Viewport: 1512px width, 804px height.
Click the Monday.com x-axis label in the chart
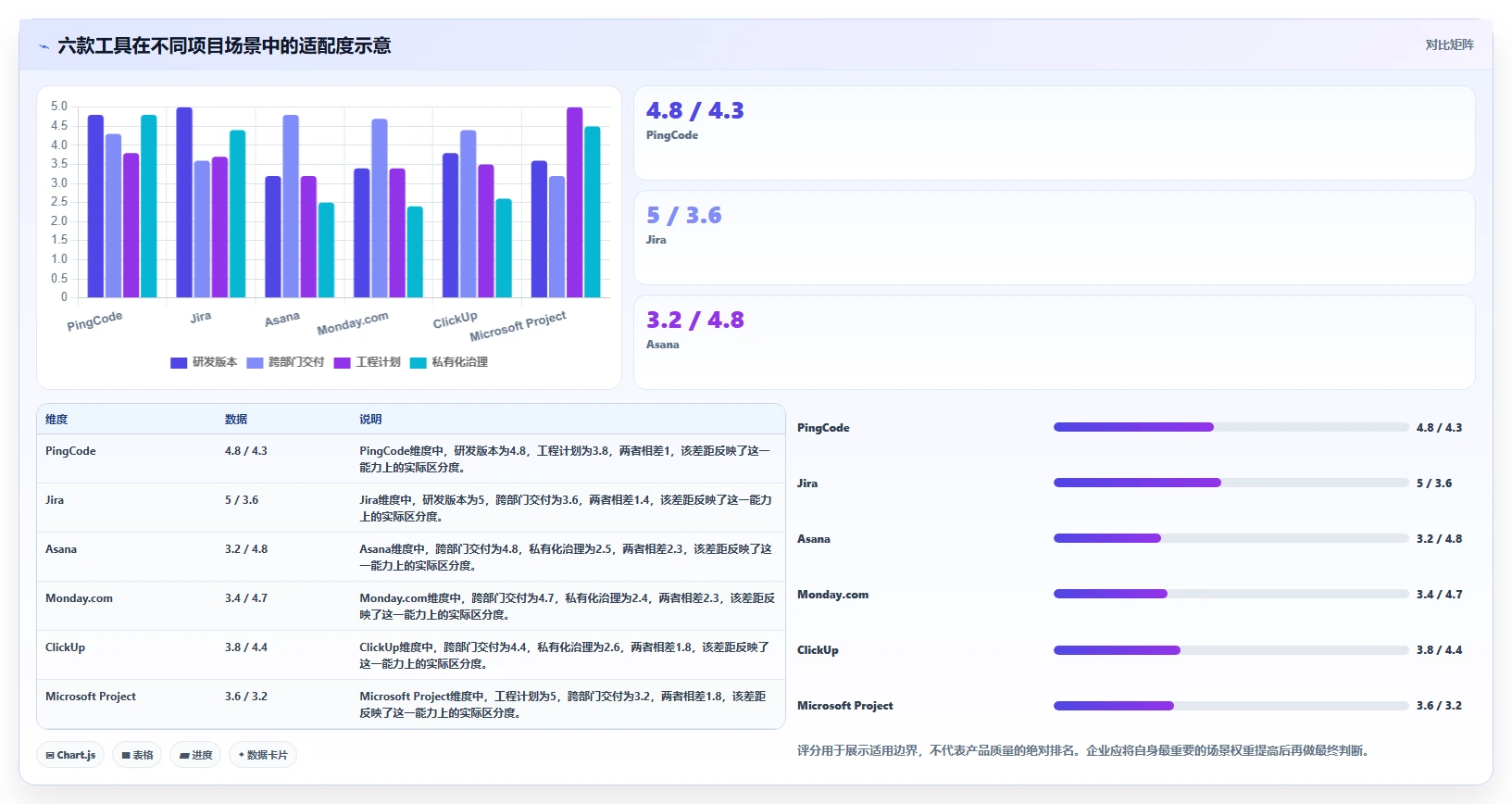[353, 323]
